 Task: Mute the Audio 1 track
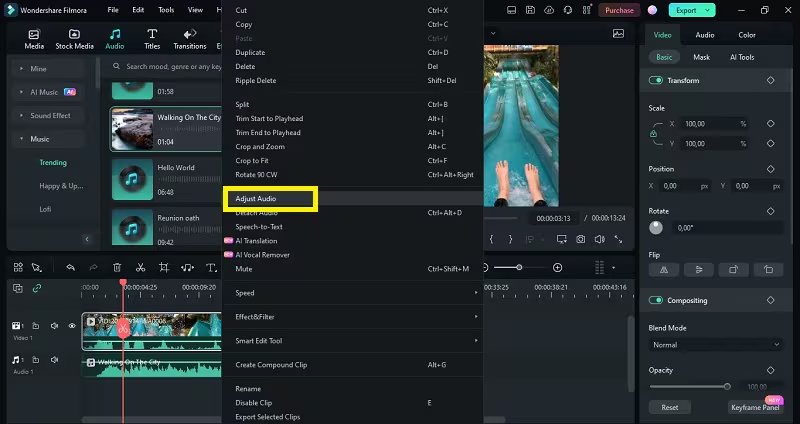55,360
